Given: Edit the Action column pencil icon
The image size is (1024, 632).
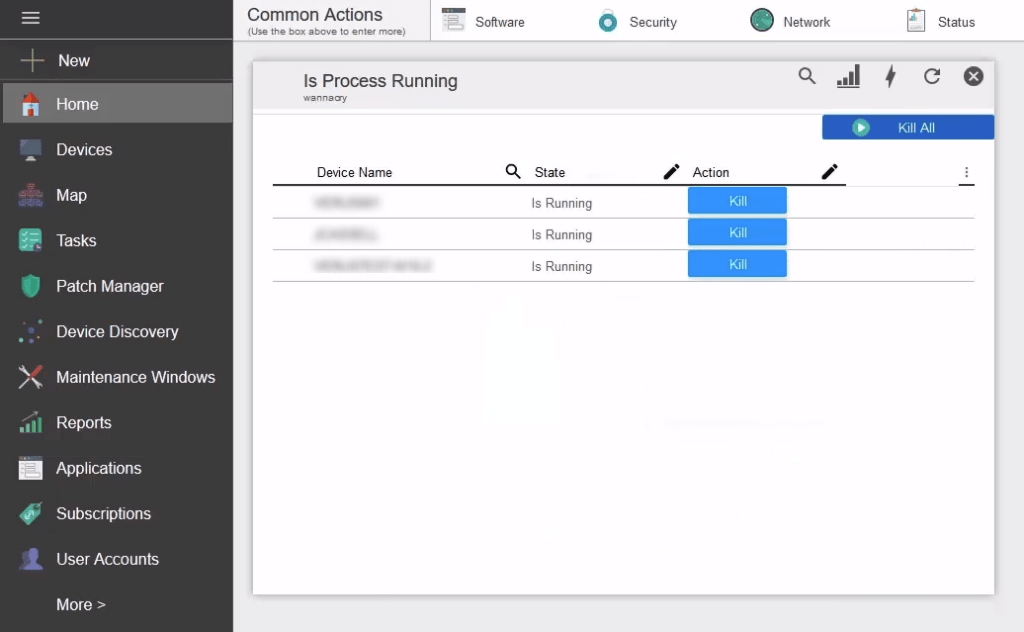Looking at the screenshot, I should (x=829, y=171).
